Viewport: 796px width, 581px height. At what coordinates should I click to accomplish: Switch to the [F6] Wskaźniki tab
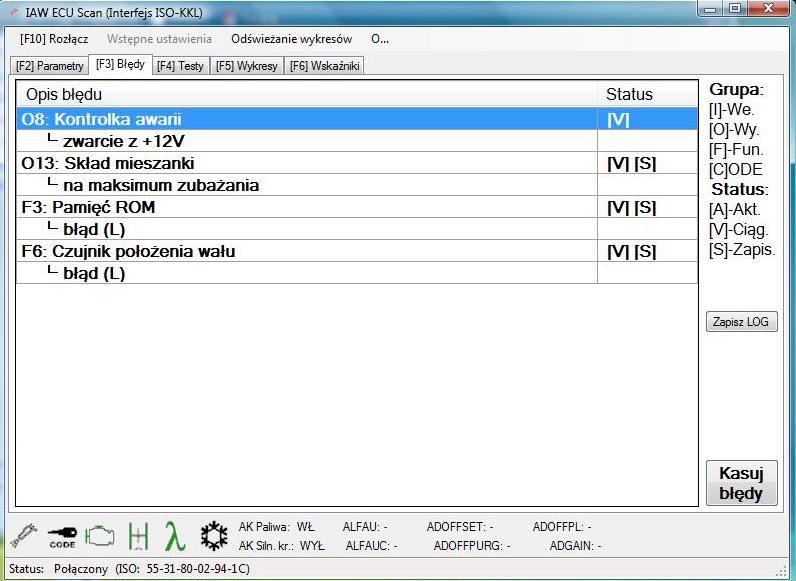pyautogui.click(x=324, y=66)
